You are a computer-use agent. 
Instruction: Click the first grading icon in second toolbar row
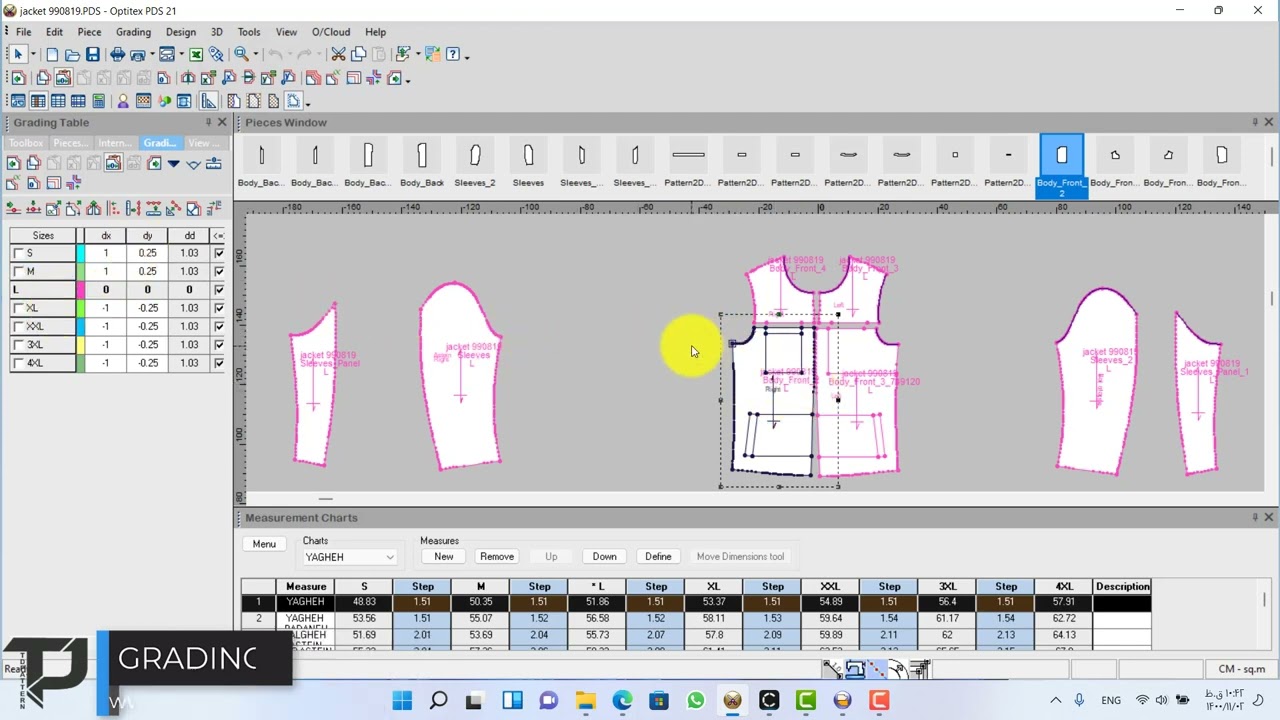(18, 78)
